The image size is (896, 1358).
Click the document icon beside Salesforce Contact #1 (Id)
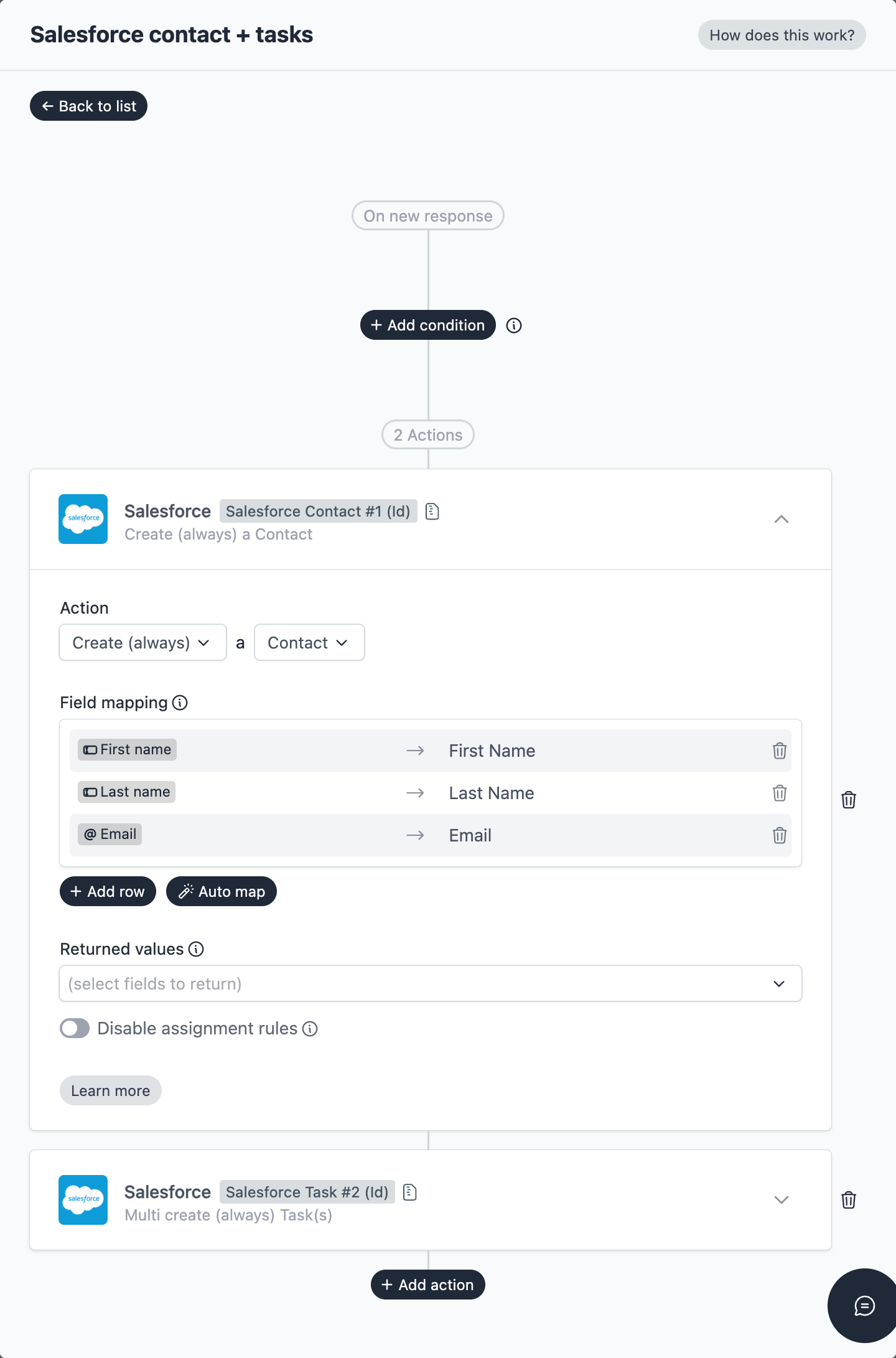432,512
